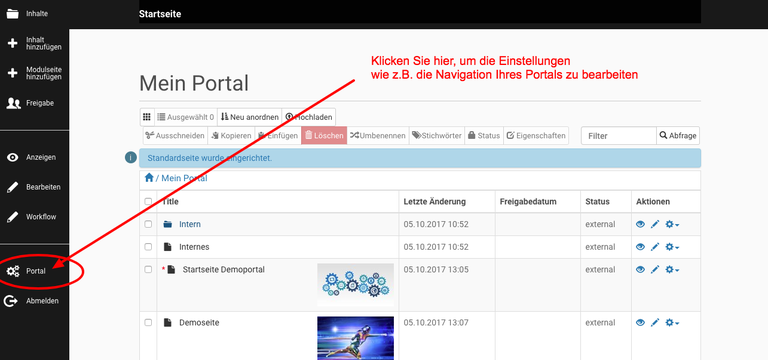The image size is (768, 360).
Task: Click Kopieren copy button
Action: tap(231, 136)
